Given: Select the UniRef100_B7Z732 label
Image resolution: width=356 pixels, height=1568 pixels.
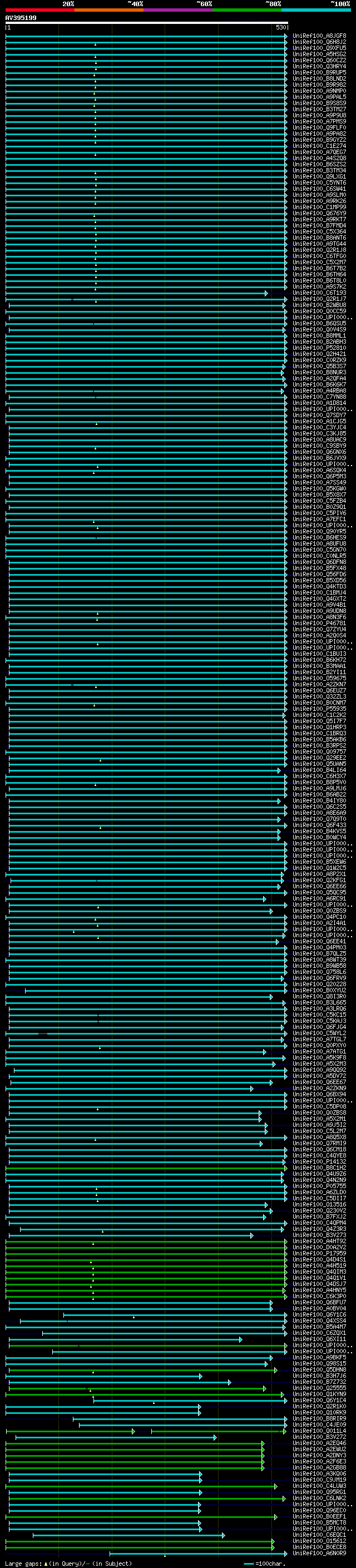Looking at the screenshot, I should (319, 1382).
